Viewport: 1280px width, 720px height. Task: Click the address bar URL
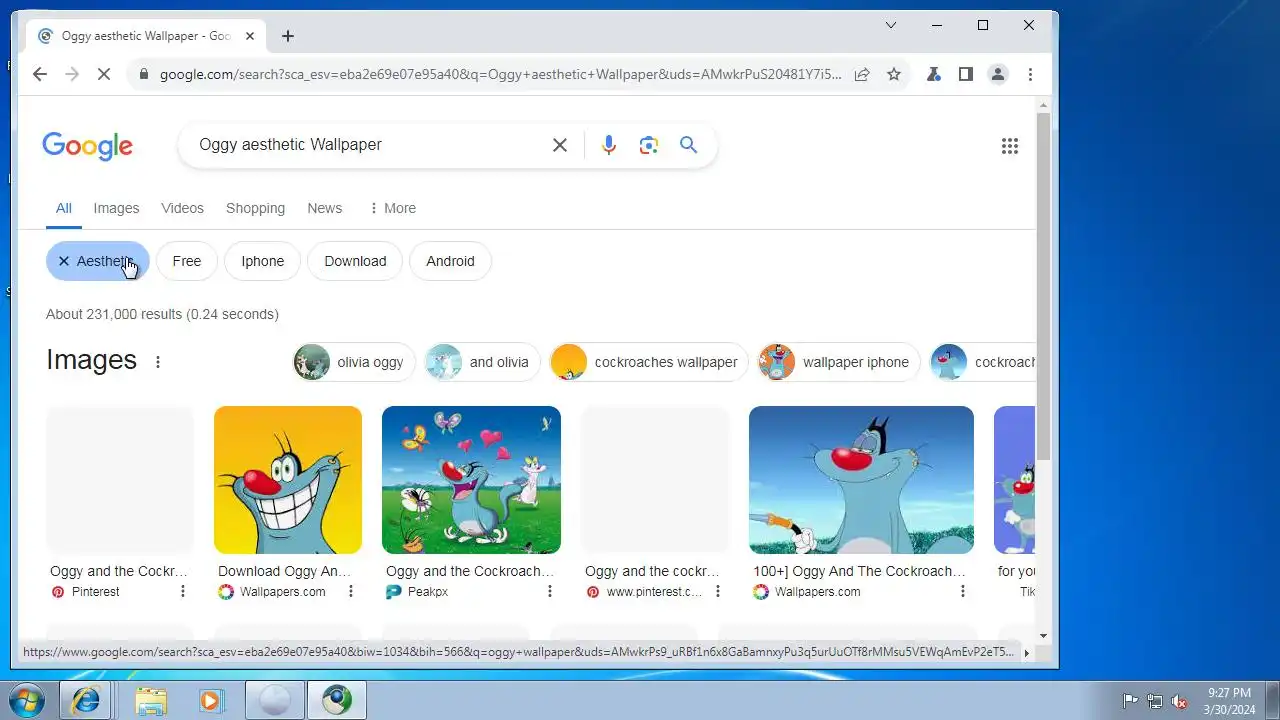tap(500, 74)
